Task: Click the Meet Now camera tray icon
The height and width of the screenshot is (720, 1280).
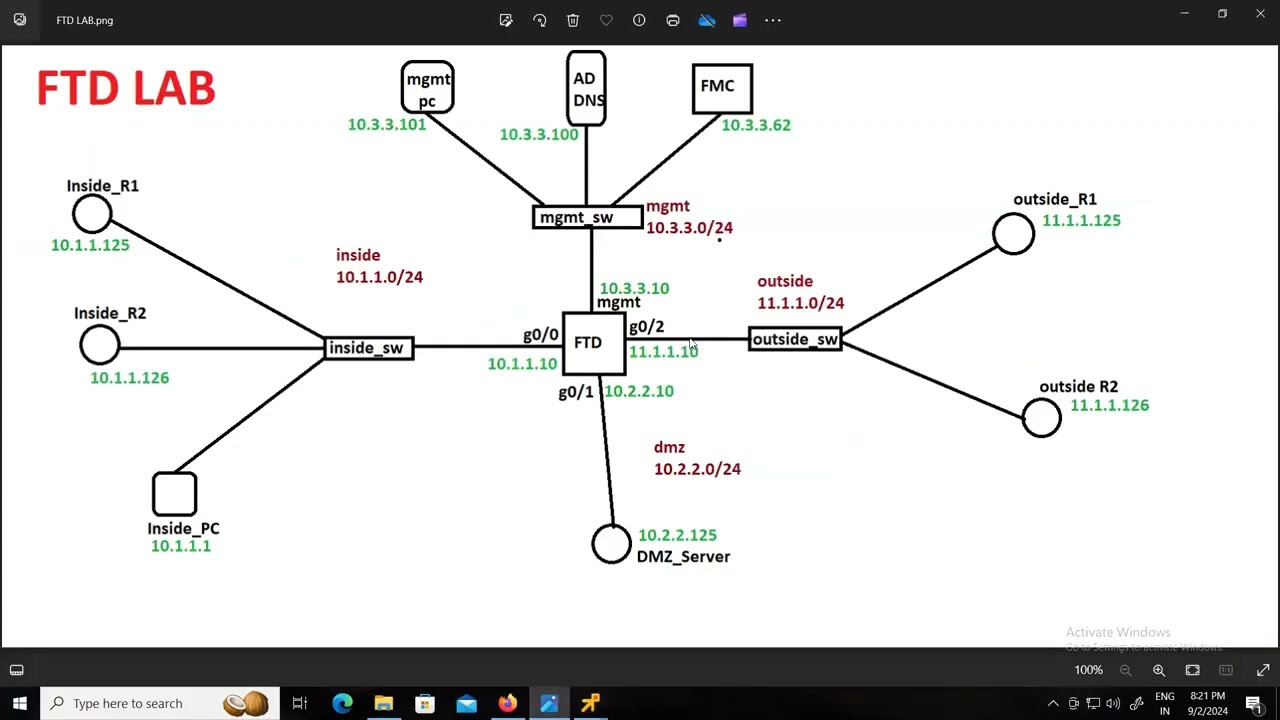Action: (x=1074, y=703)
